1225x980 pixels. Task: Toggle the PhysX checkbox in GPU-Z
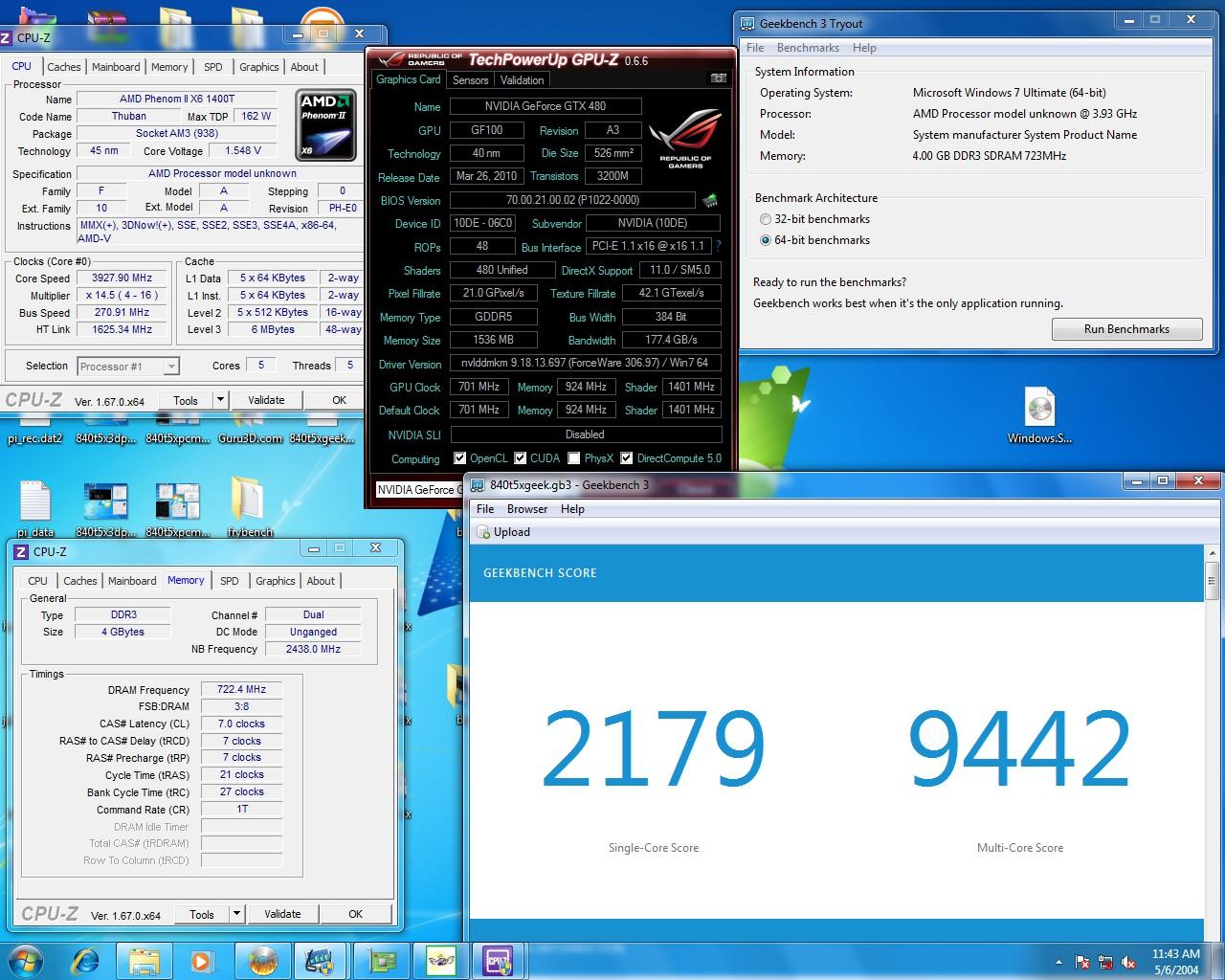pyautogui.click(x=574, y=458)
